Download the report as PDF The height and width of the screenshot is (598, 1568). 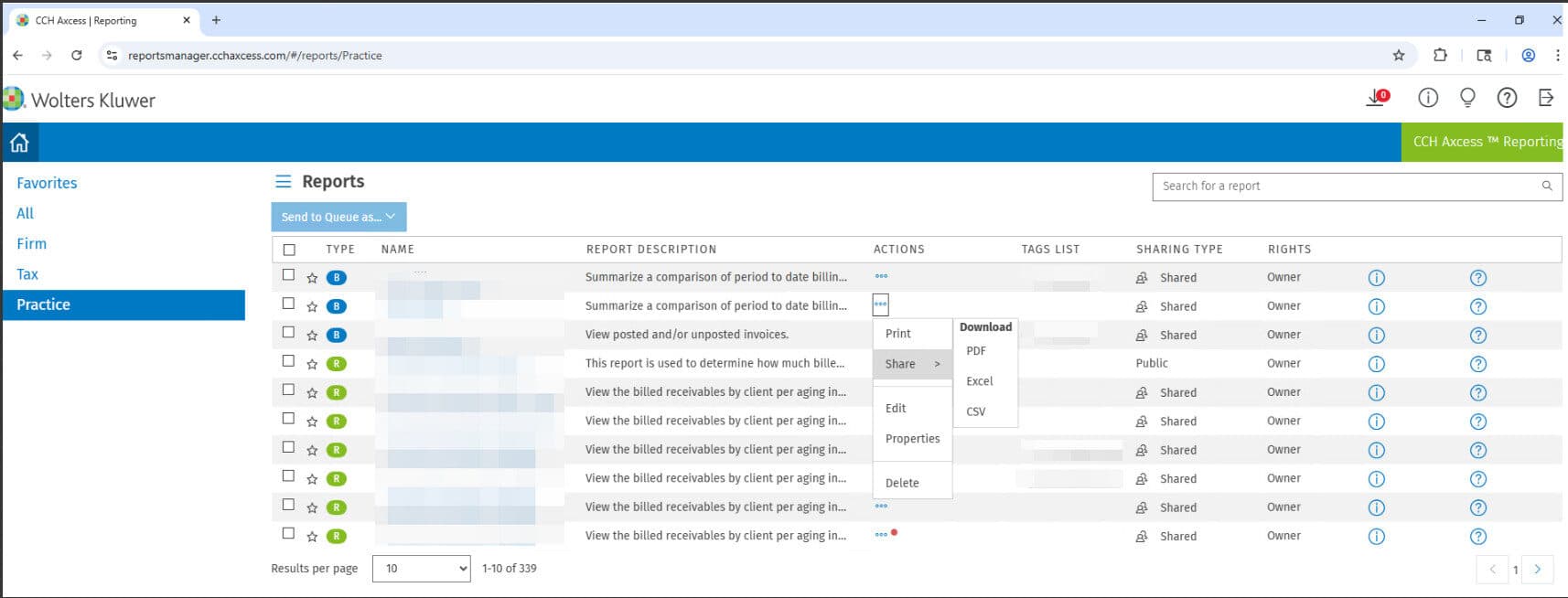click(x=976, y=351)
